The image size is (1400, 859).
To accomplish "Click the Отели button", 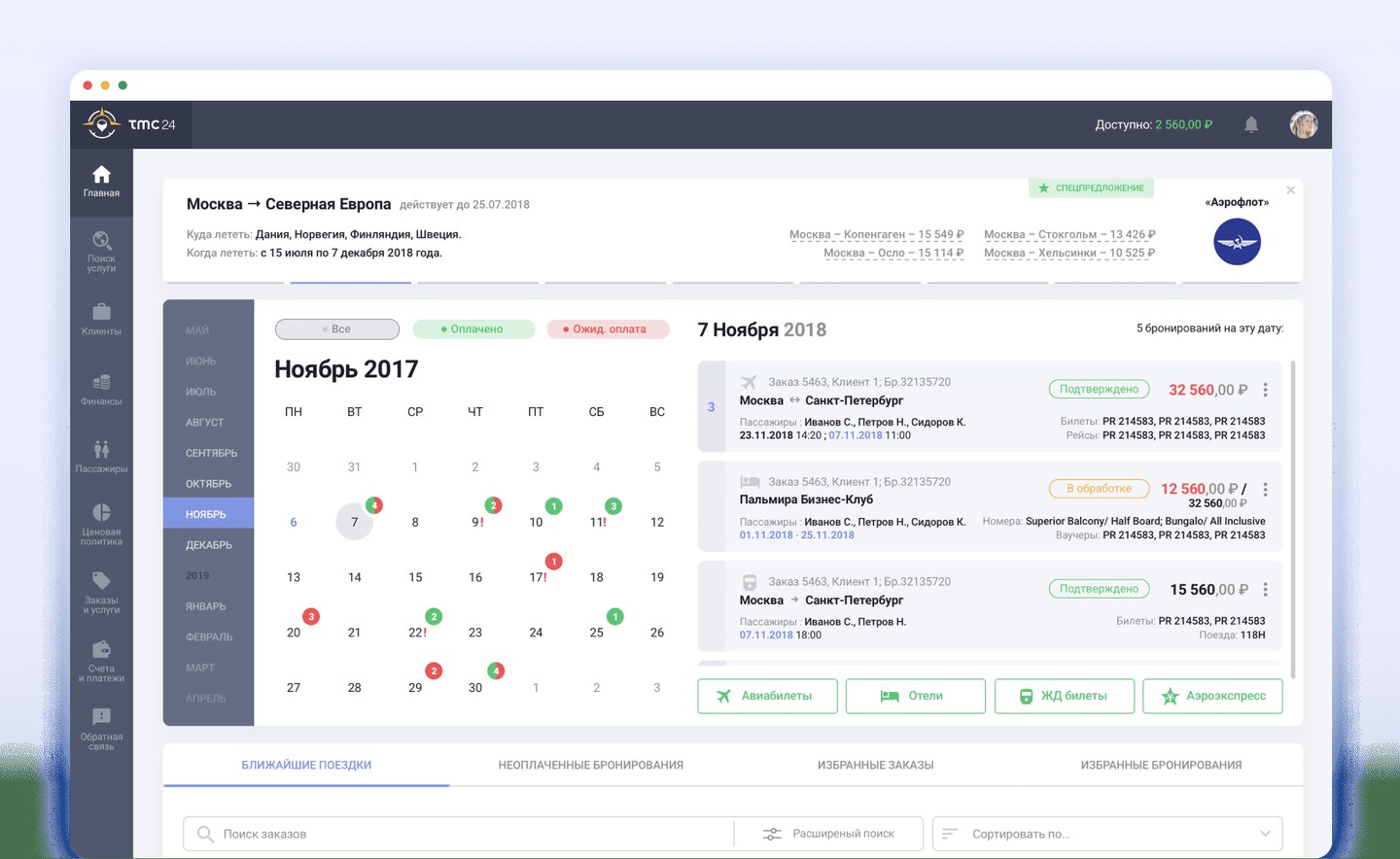I will (916, 696).
